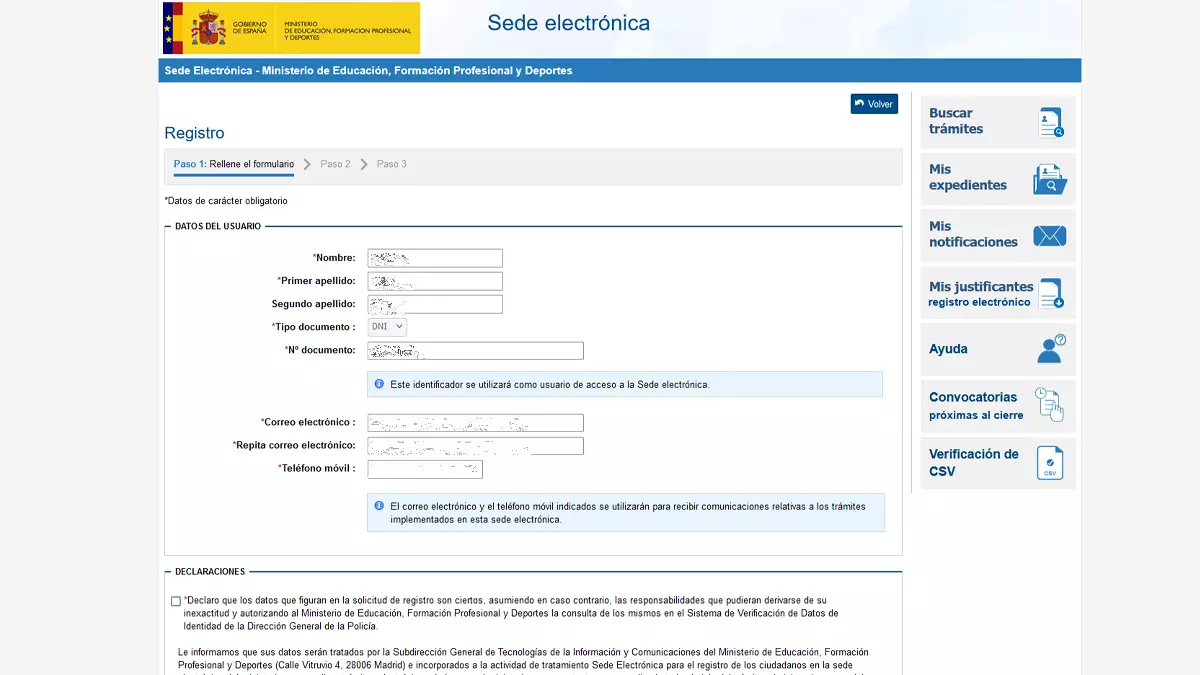Click the Mis notificaciones envelope icon

[1050, 236]
